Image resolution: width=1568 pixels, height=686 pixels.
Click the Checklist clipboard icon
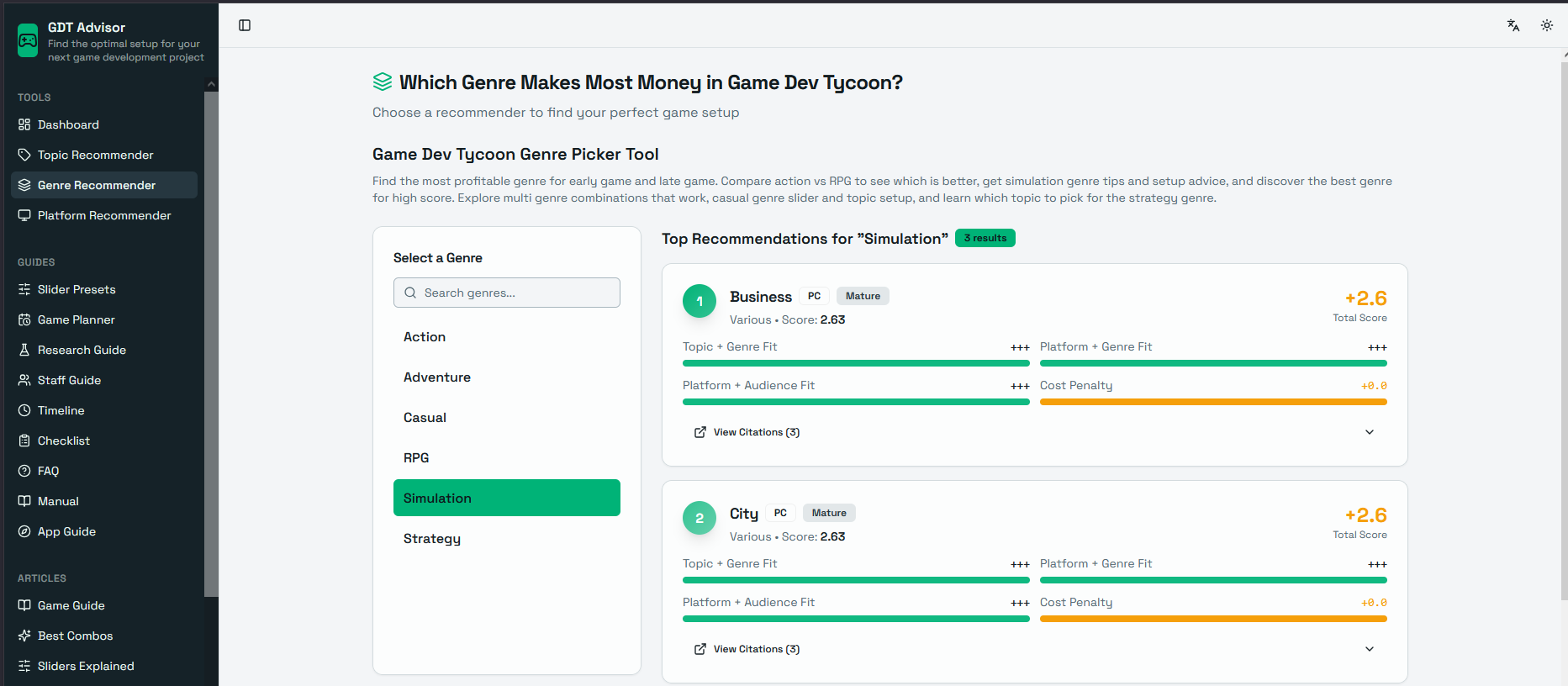click(24, 441)
